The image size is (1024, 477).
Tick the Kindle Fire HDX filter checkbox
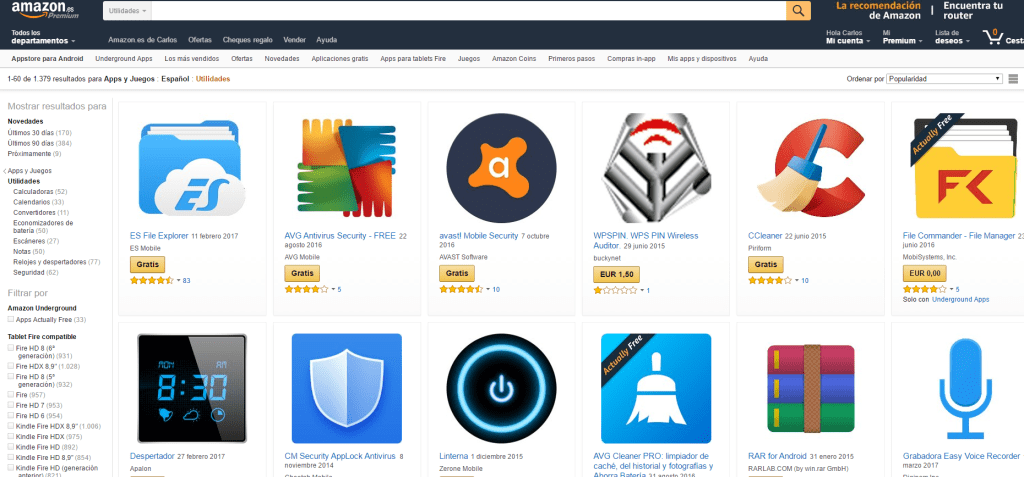pos(11,436)
